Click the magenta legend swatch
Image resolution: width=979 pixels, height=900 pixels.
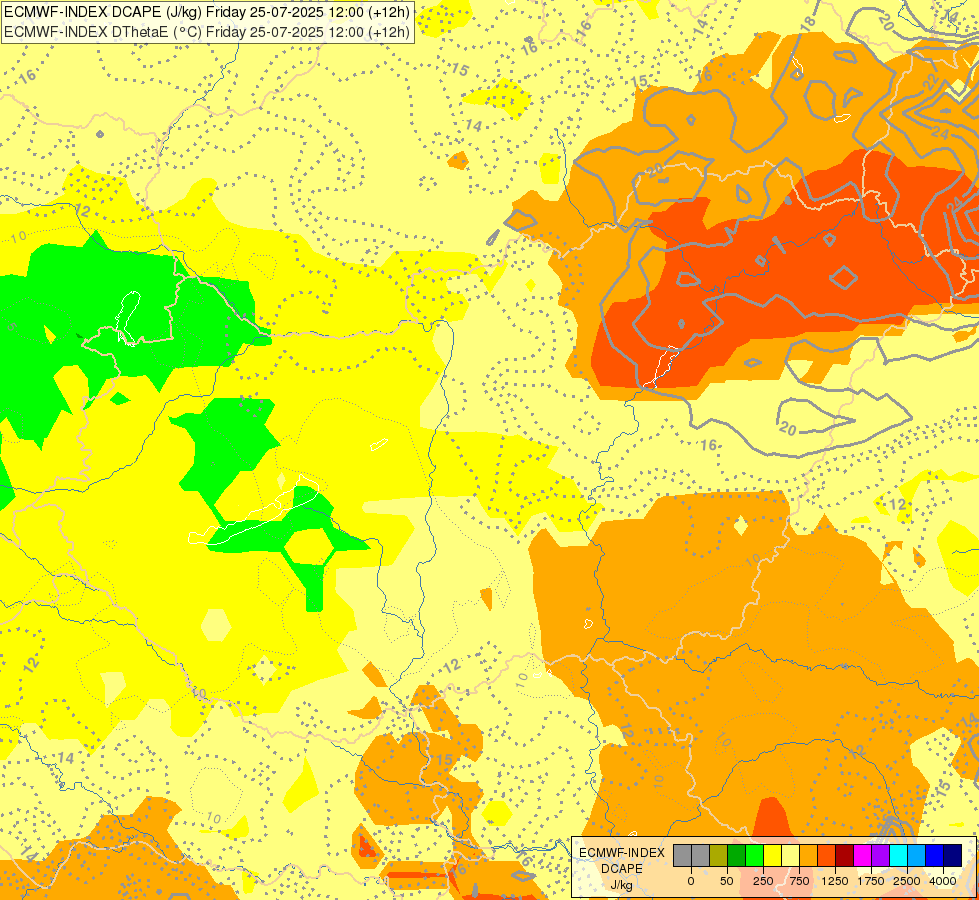pos(863,856)
